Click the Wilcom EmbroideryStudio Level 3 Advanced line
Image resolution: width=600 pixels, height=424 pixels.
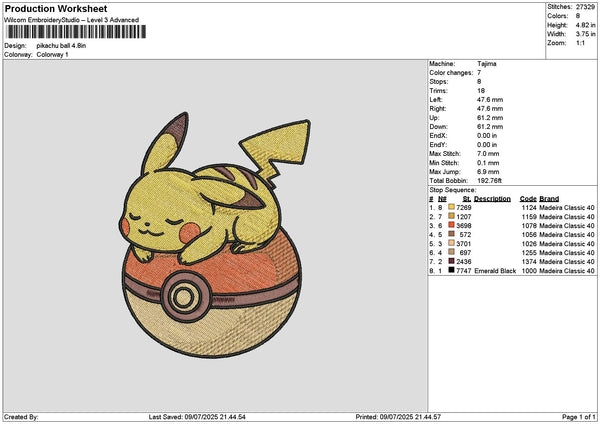click(72, 20)
